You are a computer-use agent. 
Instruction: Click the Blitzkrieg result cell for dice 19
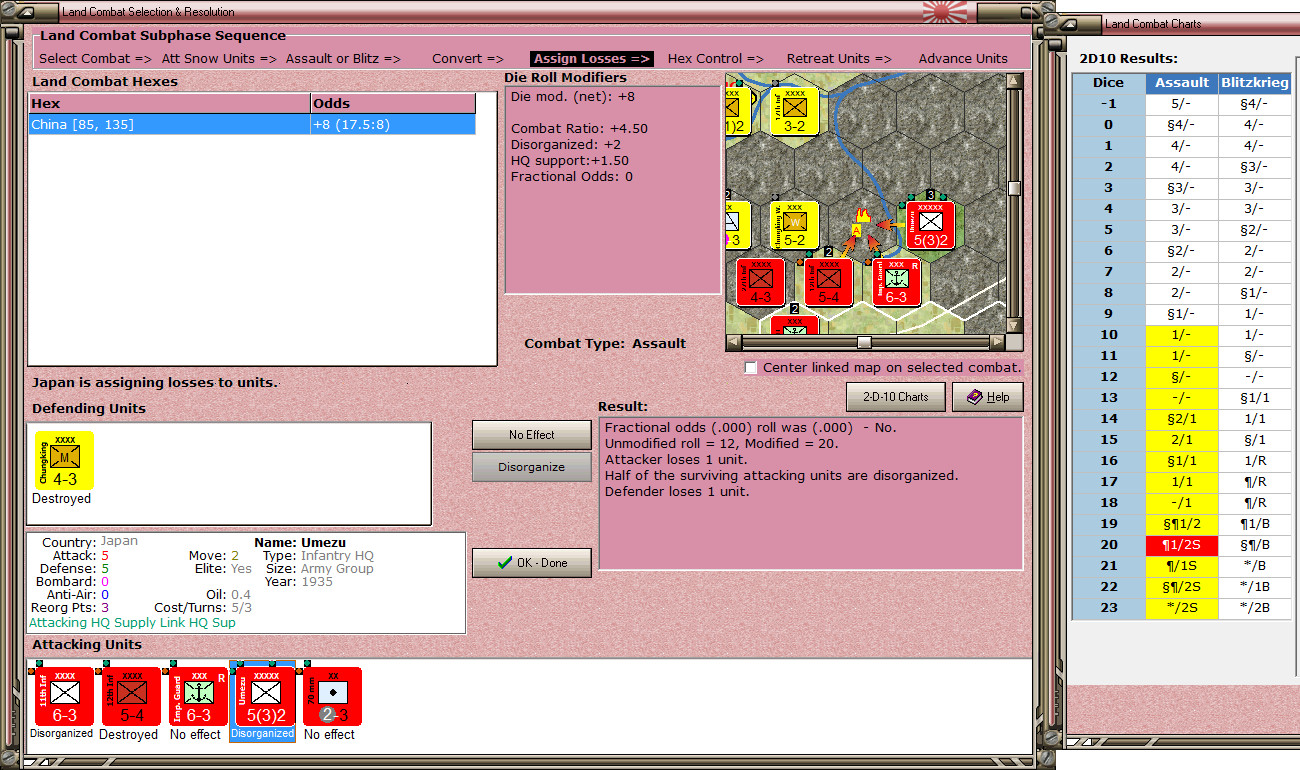1255,524
